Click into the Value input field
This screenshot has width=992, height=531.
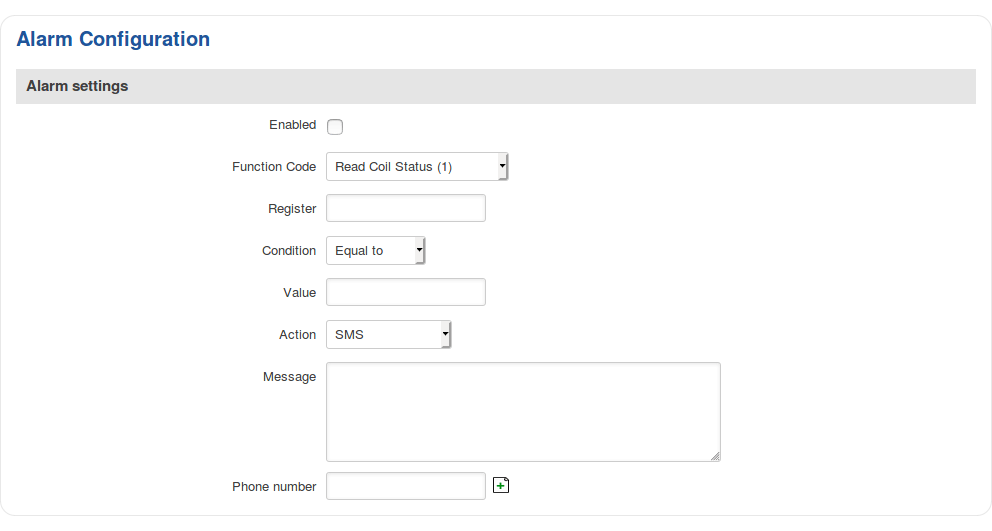406,293
